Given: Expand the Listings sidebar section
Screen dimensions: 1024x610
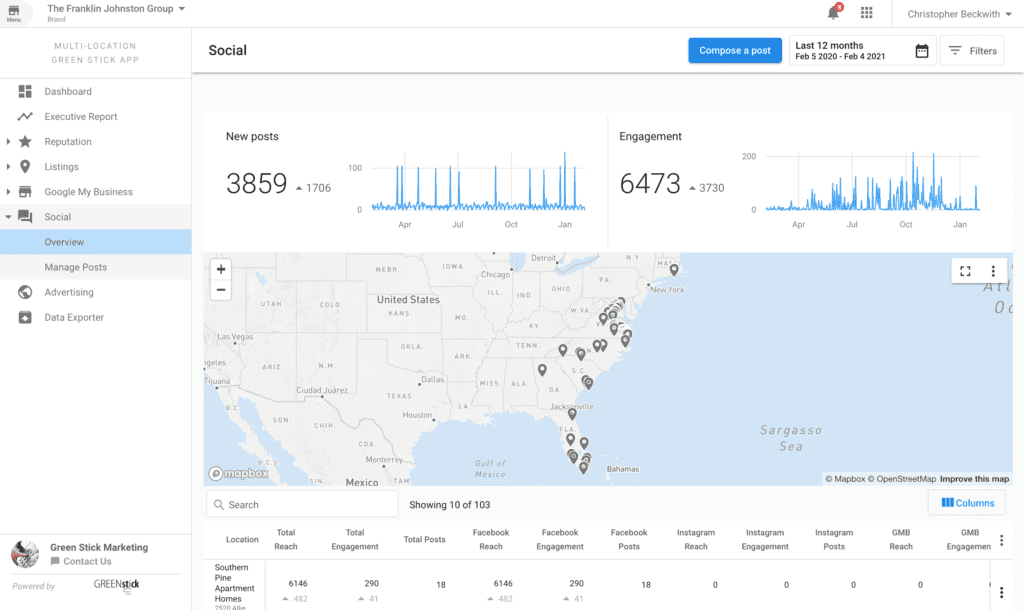Looking at the screenshot, I should 9,167.
